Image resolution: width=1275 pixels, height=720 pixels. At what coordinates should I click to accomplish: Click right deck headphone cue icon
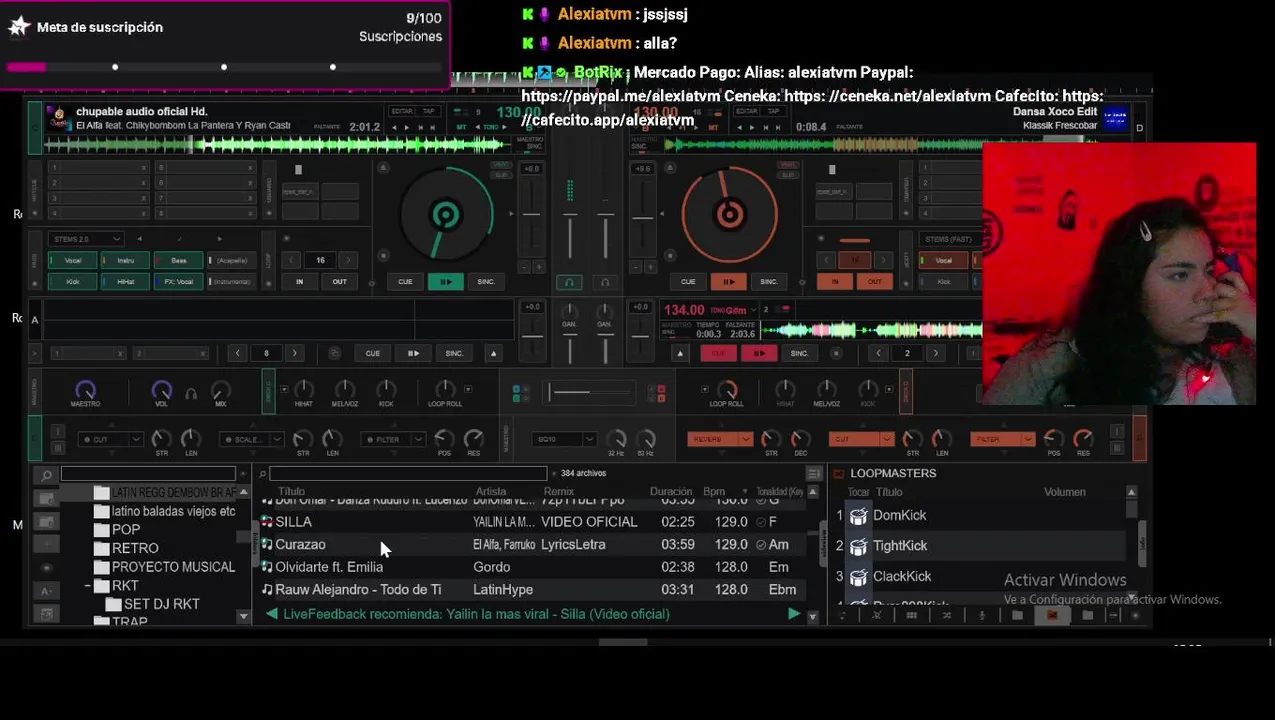point(604,283)
